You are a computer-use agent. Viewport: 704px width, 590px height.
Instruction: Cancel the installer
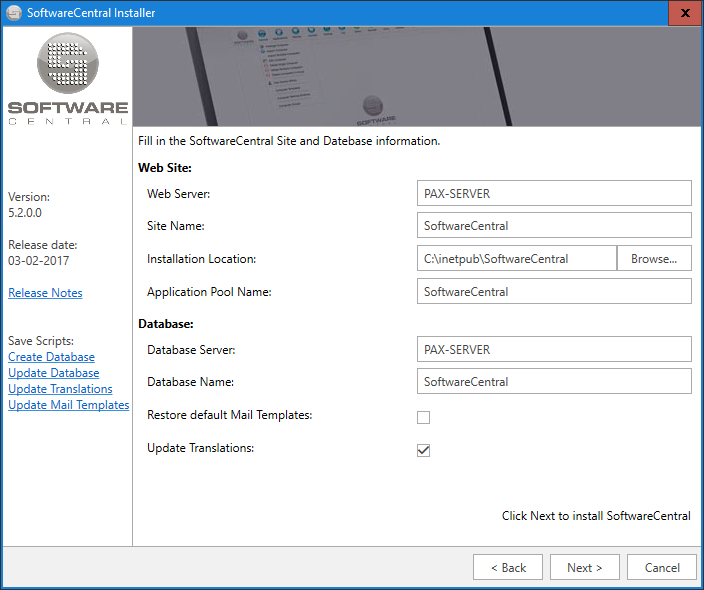[661, 567]
